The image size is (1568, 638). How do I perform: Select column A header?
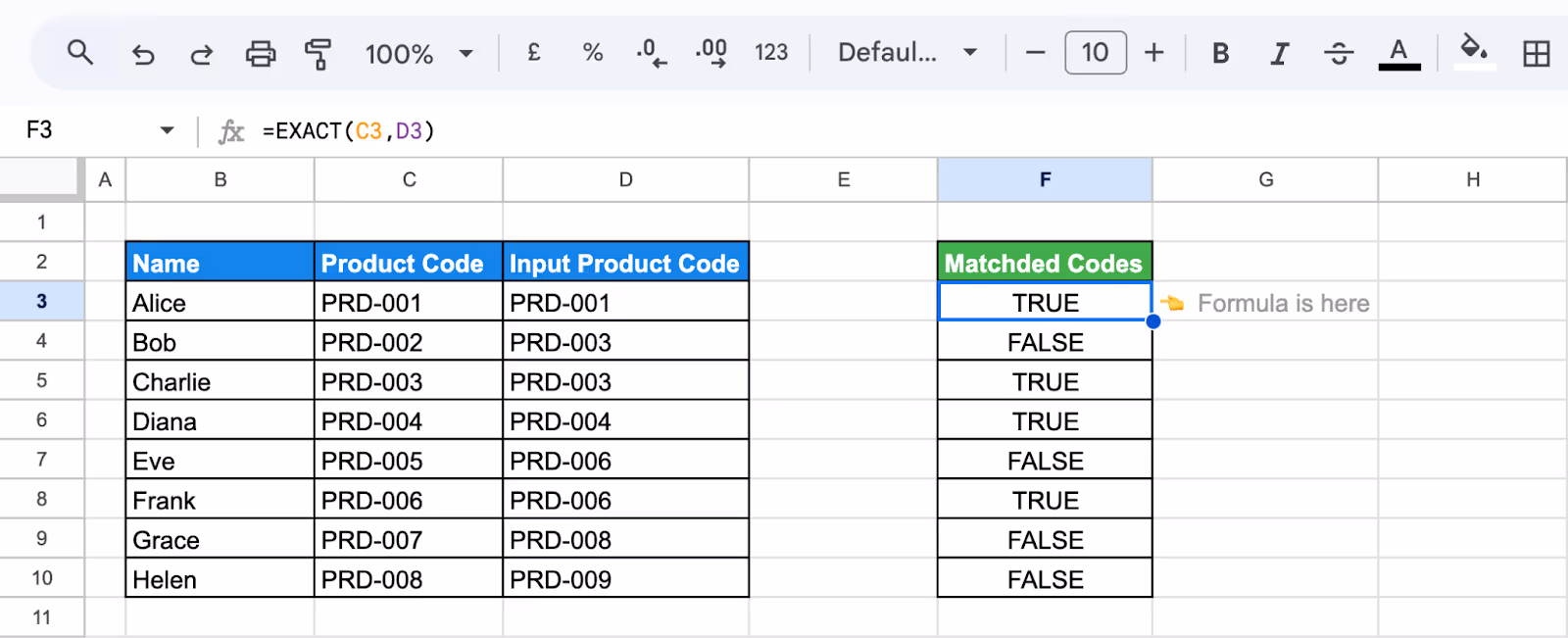coord(105,179)
